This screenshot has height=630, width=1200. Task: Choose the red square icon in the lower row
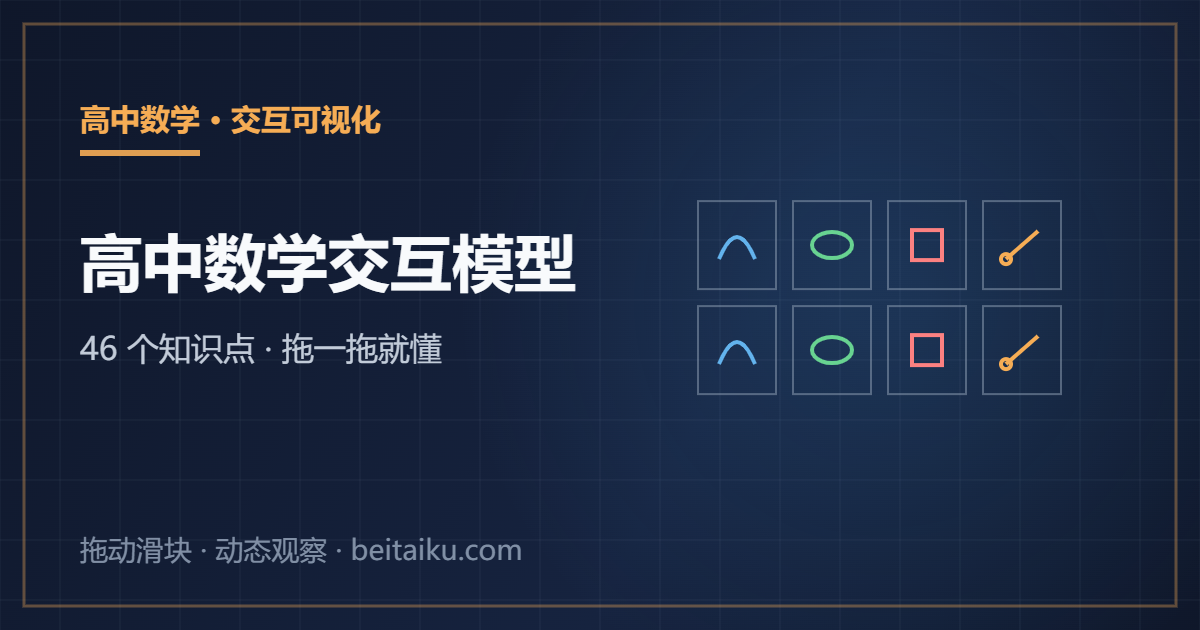click(x=927, y=350)
